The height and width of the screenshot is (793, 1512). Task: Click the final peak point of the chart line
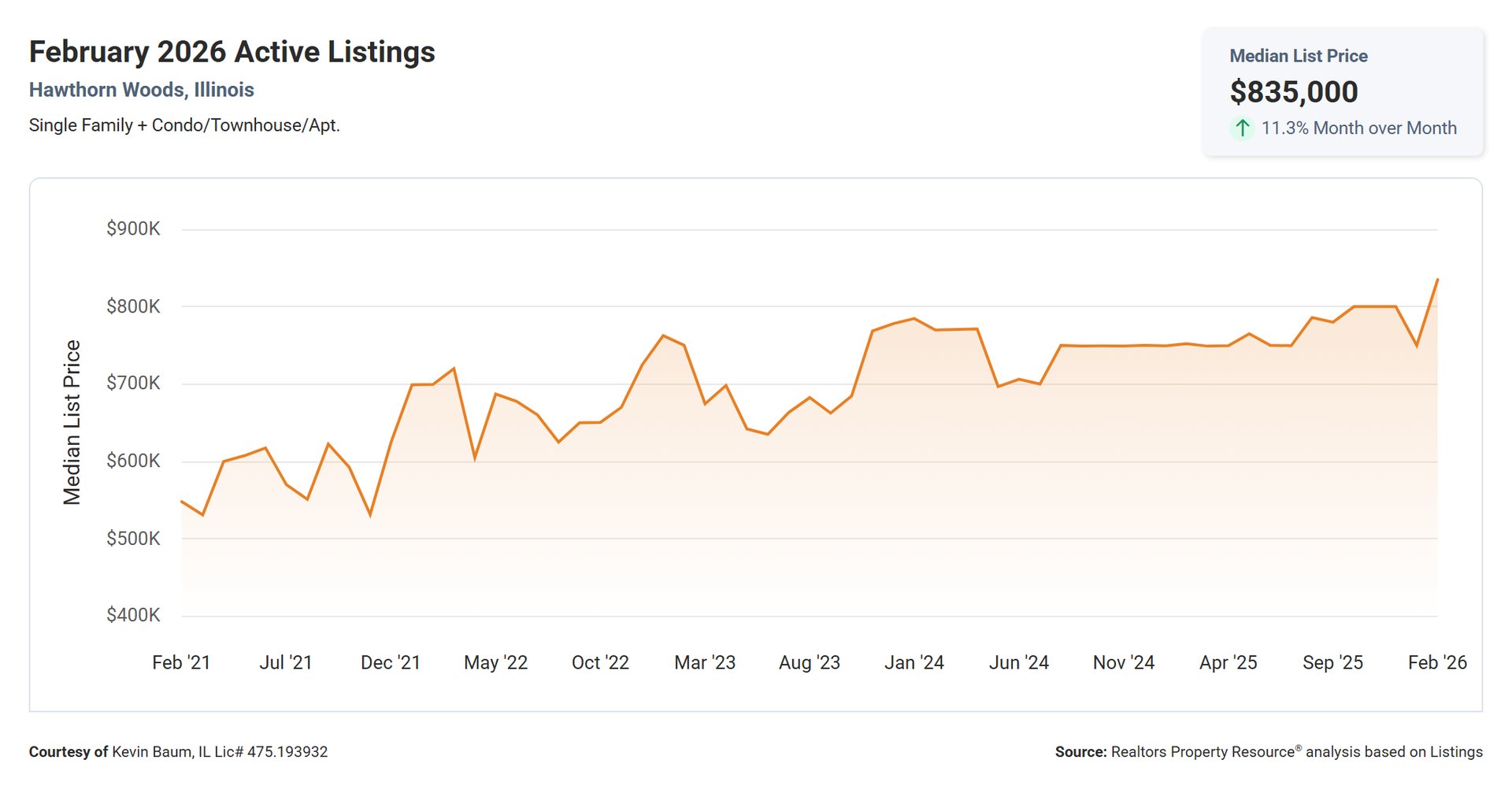click(x=1437, y=280)
